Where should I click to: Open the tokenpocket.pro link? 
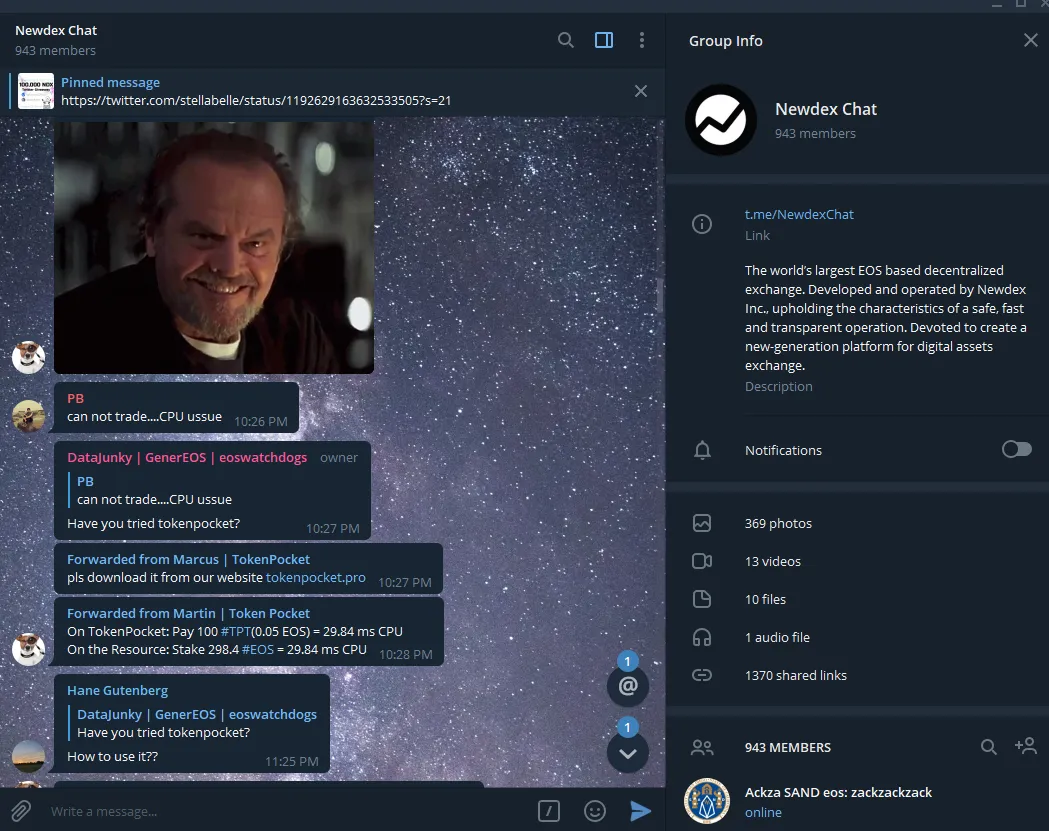pyautogui.click(x=316, y=577)
